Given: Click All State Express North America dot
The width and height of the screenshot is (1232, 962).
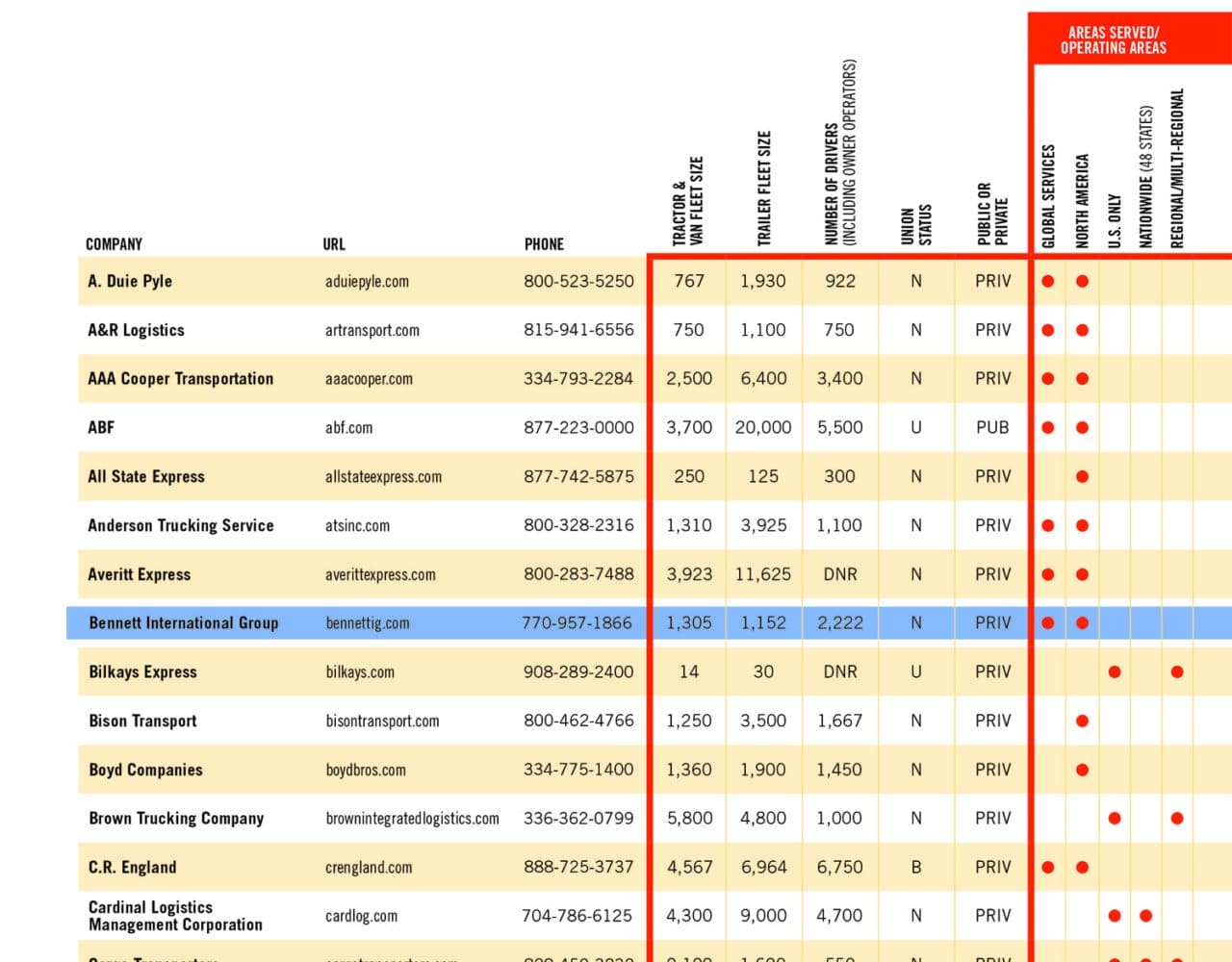Looking at the screenshot, I should (x=1082, y=476).
